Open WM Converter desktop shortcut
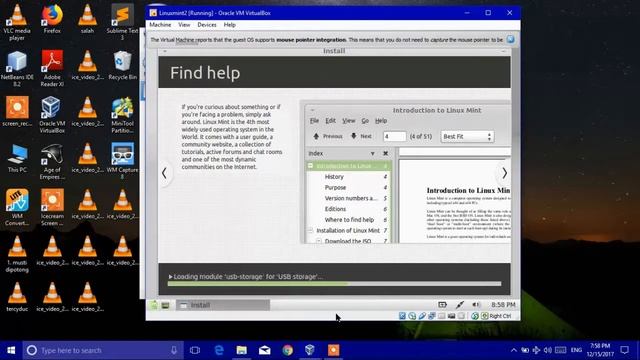Screen dimensions: 640x360 17,207
